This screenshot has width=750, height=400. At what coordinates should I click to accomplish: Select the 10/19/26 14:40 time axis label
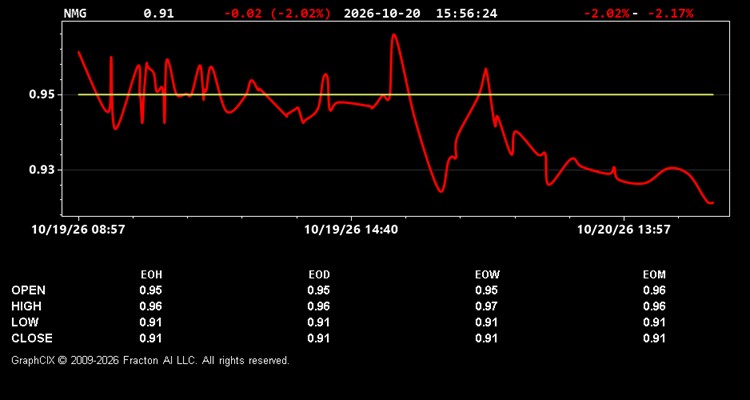click(351, 229)
